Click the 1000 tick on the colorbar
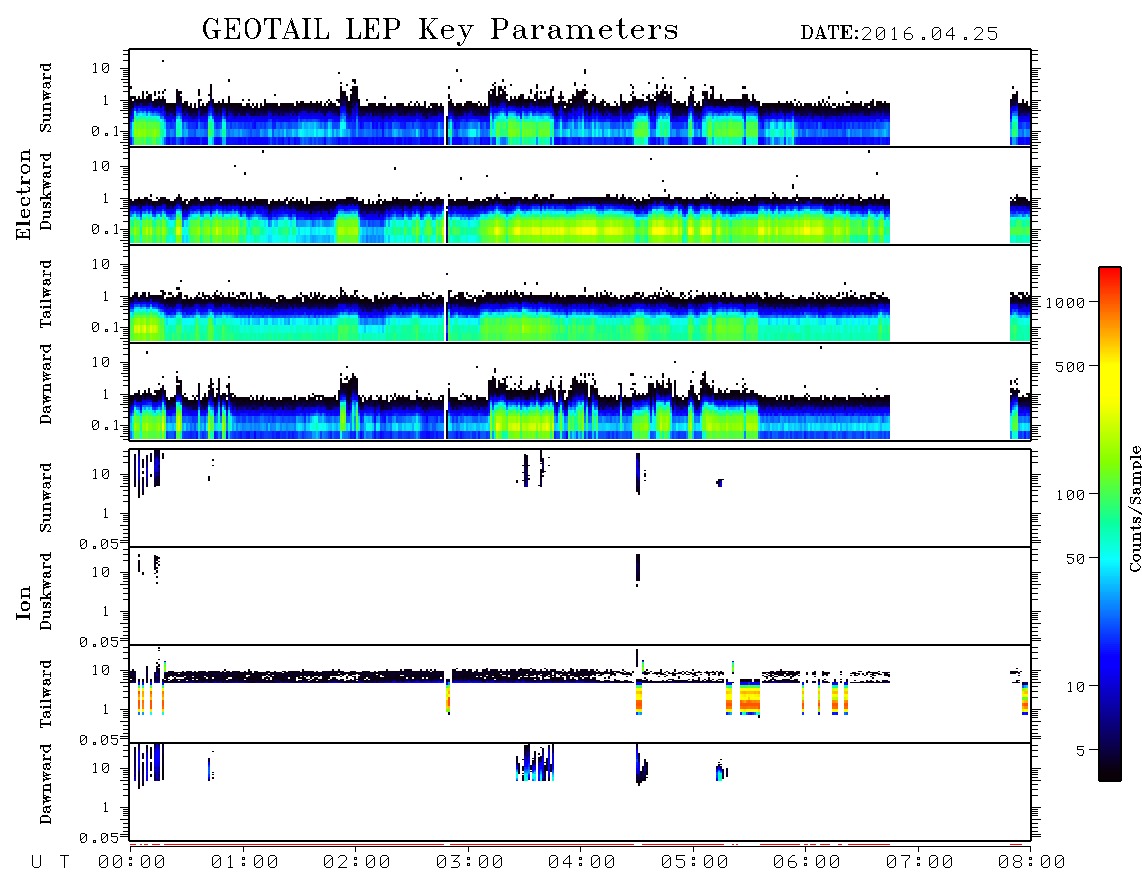The width and height of the screenshot is (1142, 880). [x=1065, y=302]
